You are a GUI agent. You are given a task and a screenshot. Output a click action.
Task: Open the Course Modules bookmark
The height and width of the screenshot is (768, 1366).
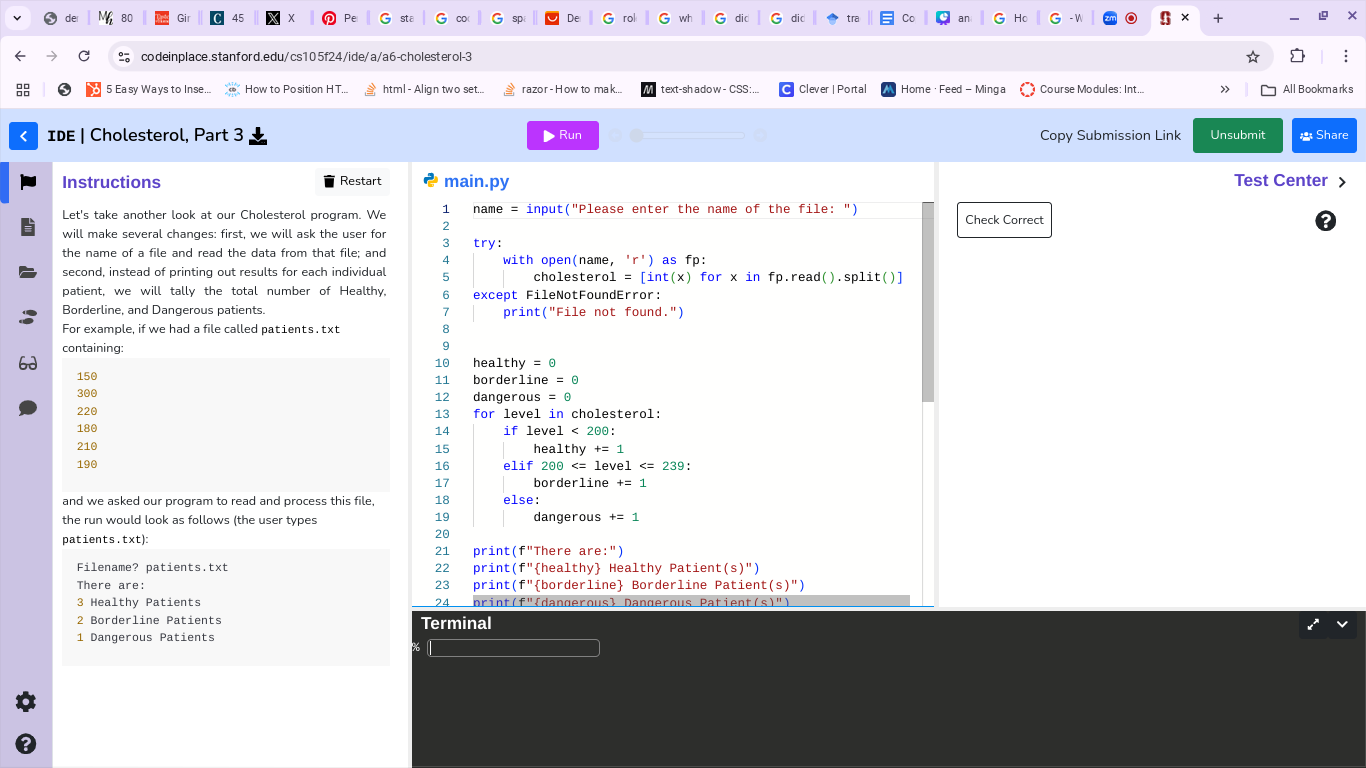click(1082, 89)
